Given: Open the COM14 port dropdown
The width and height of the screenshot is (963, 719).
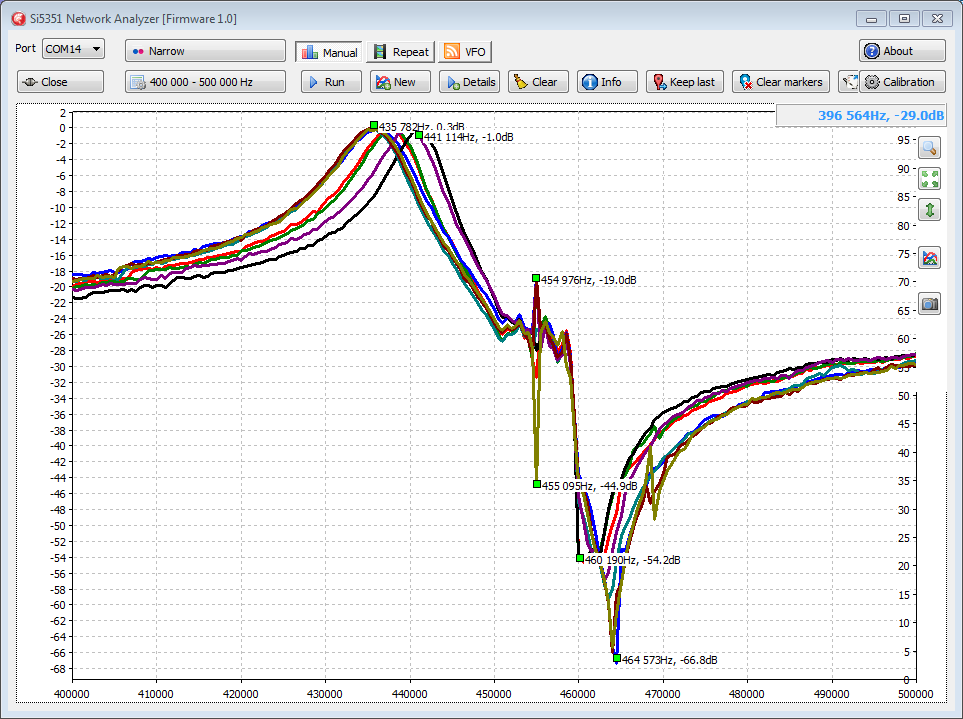Looking at the screenshot, I should point(74,49).
